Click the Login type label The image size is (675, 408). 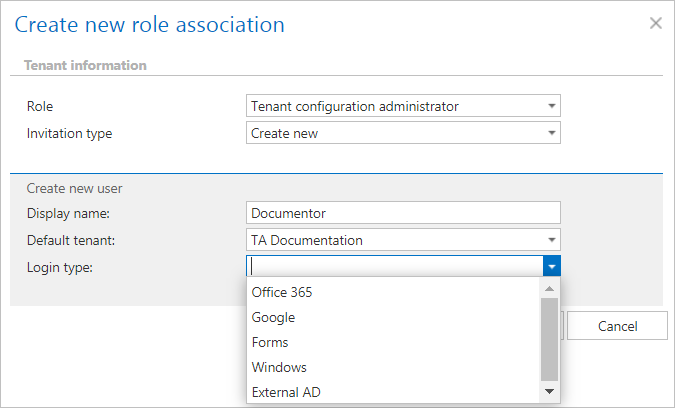point(59,266)
